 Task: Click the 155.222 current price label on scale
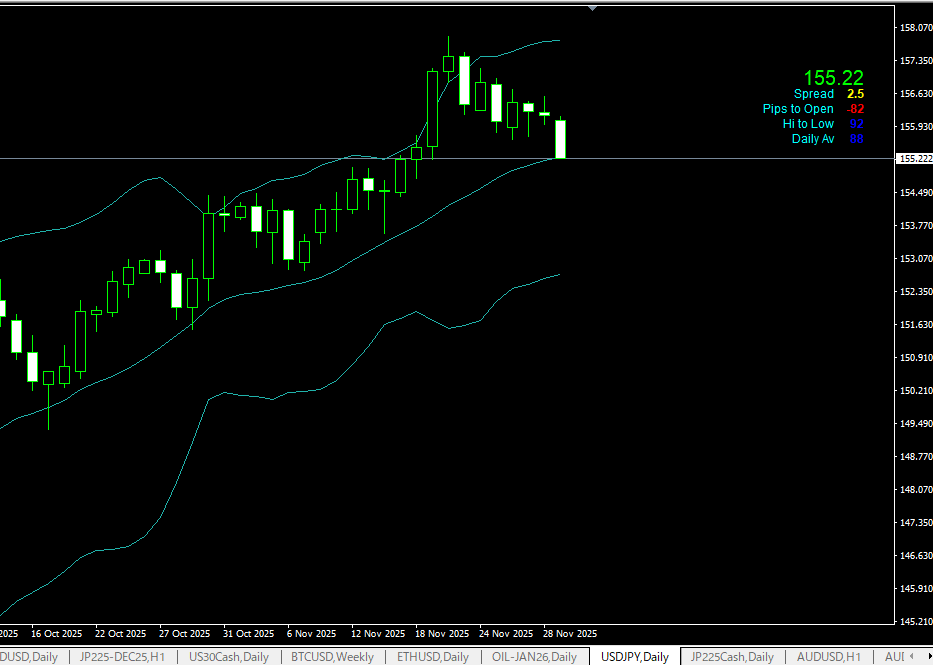coord(912,159)
